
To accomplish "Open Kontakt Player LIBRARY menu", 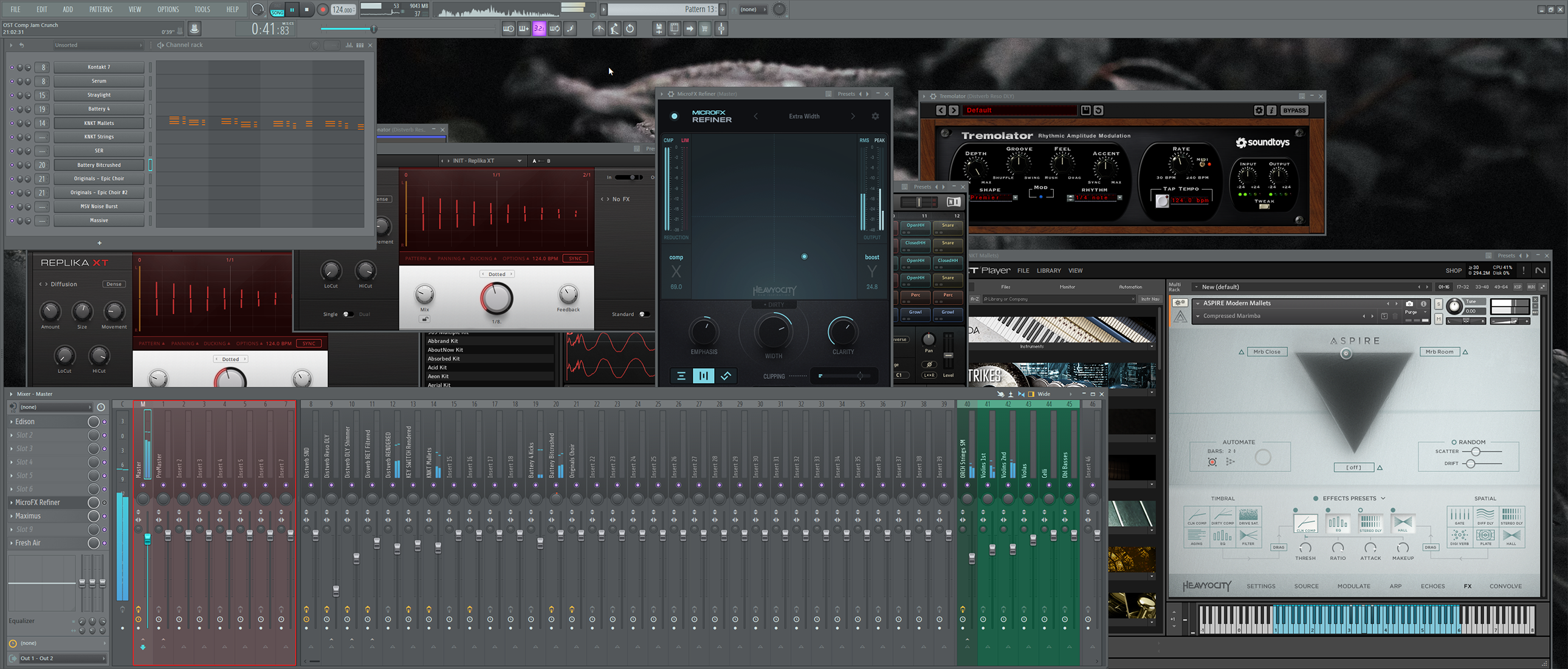I will [1048, 271].
